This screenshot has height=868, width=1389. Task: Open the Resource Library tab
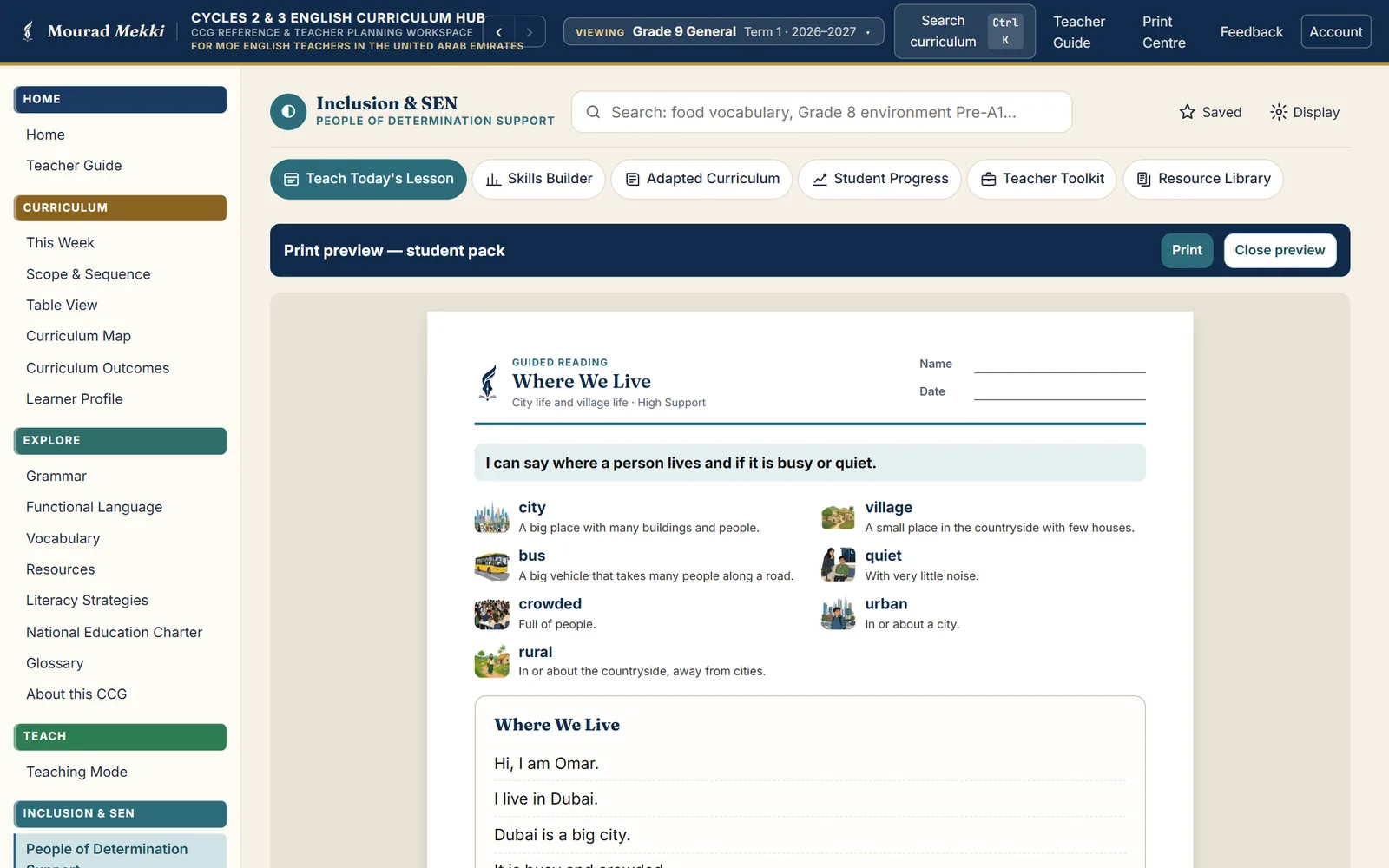(x=1202, y=179)
